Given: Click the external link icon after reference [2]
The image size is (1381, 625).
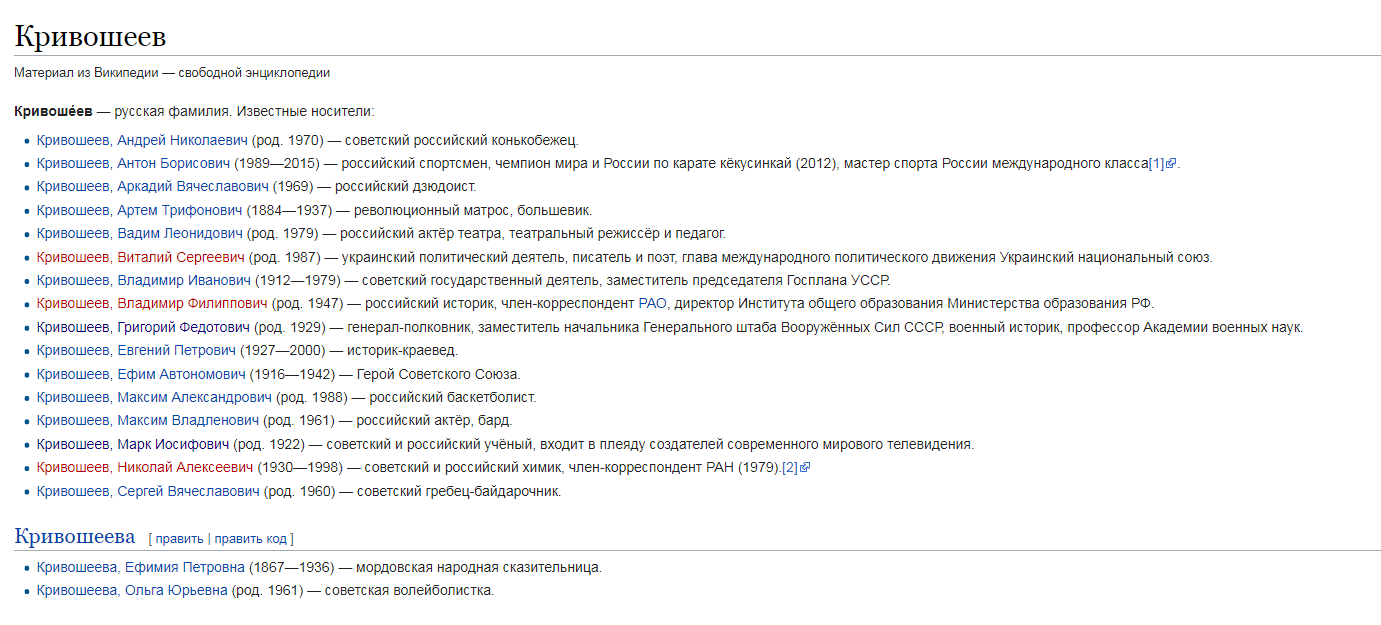Looking at the screenshot, I should pos(804,468).
